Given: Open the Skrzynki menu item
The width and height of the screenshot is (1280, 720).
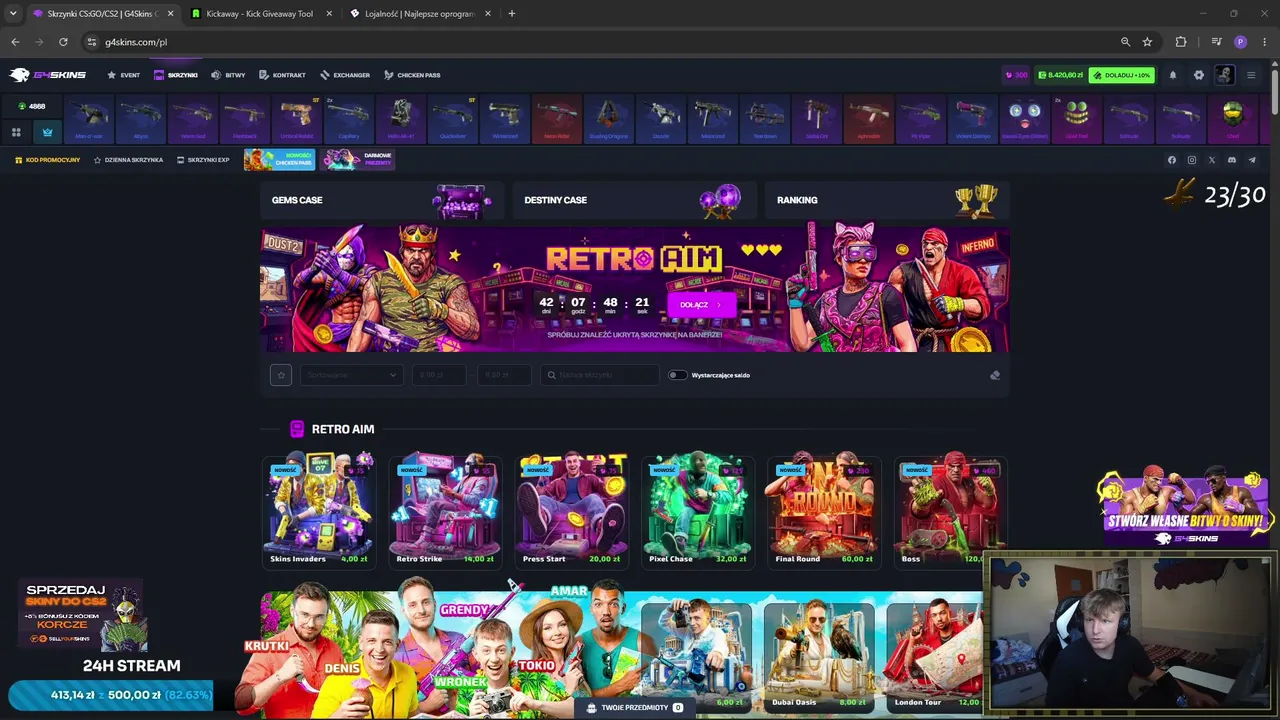Looking at the screenshot, I should pyautogui.click(x=176, y=75).
